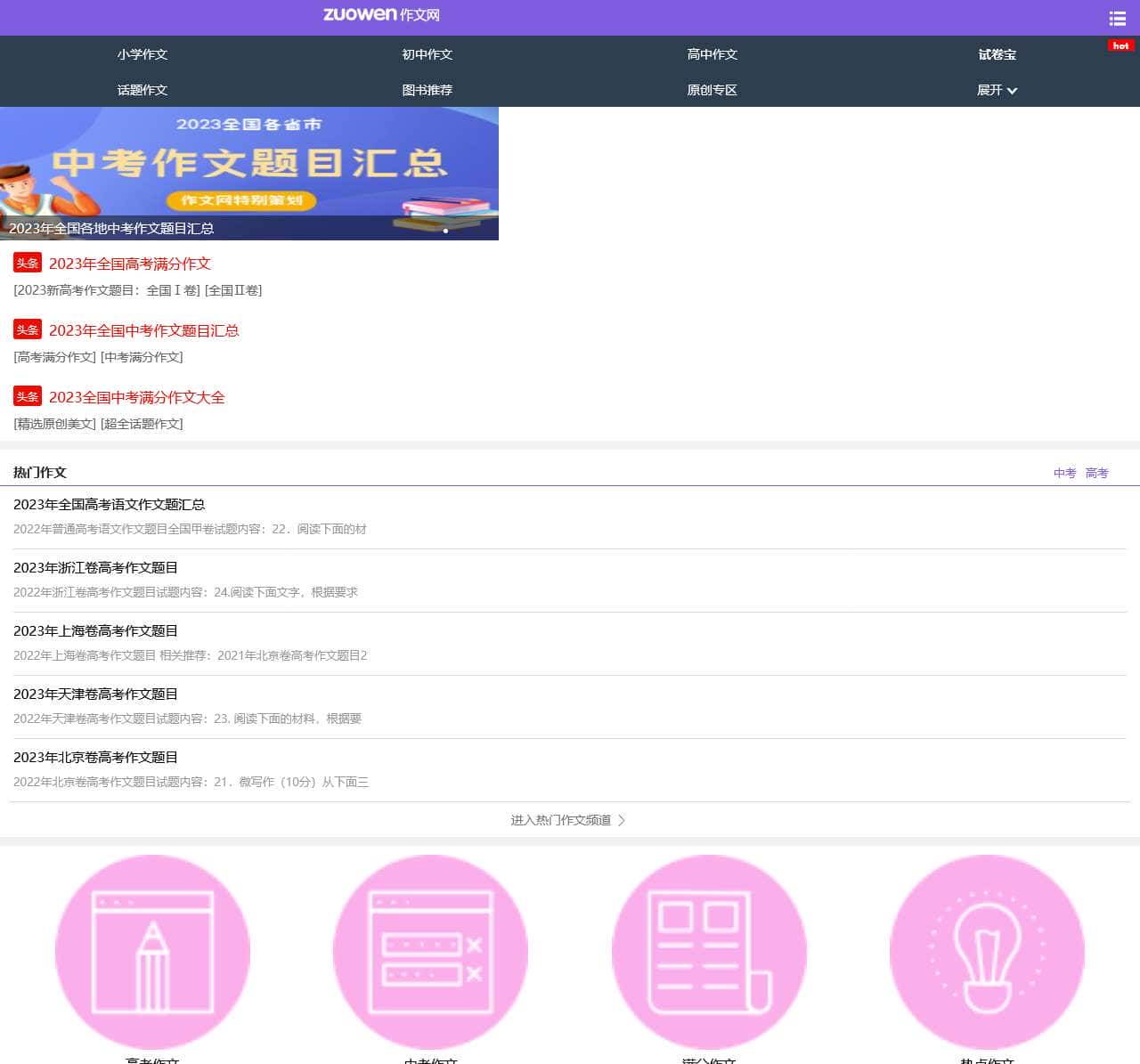Switch to the 中考 tab in 热门作文
The width and height of the screenshot is (1140, 1064).
[x=1064, y=473]
